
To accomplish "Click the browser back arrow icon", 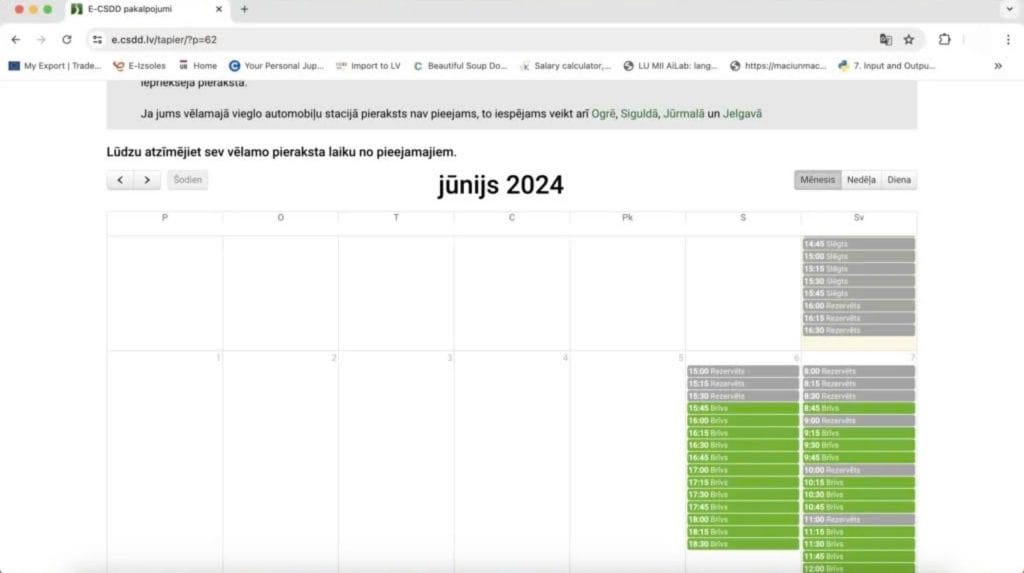I will pyautogui.click(x=15, y=40).
